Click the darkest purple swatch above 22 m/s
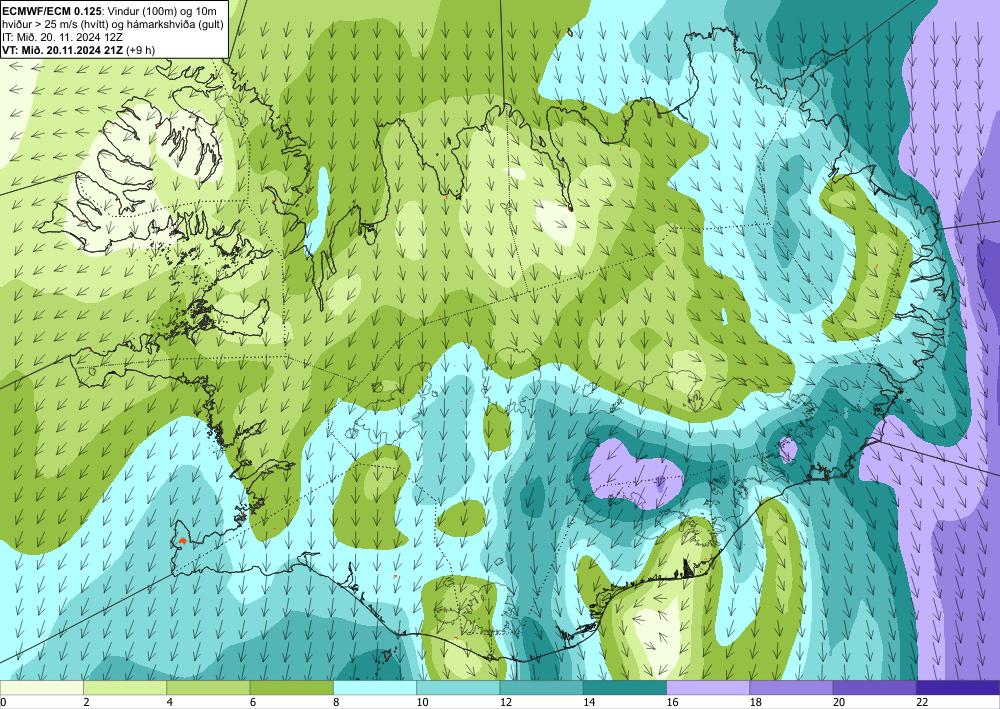The height and width of the screenshot is (709, 1000). [x=958, y=687]
